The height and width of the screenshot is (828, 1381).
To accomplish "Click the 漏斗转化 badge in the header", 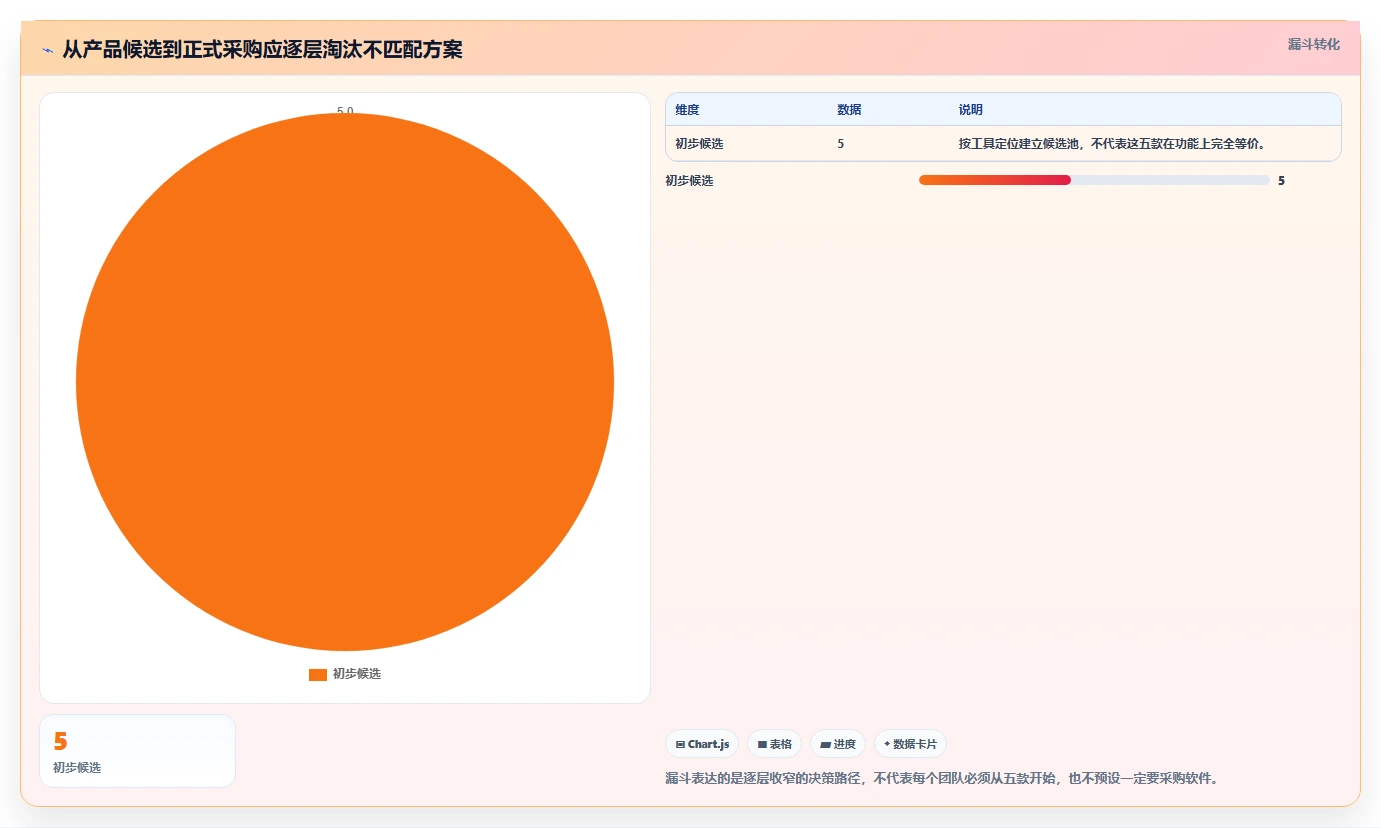I will click(1313, 44).
